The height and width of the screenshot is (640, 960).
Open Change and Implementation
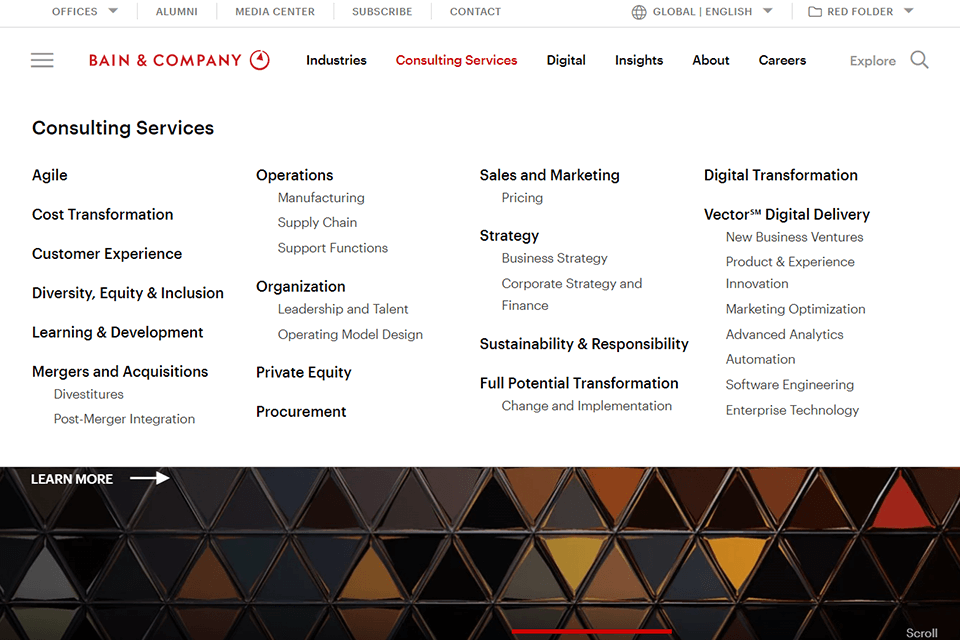coord(587,405)
